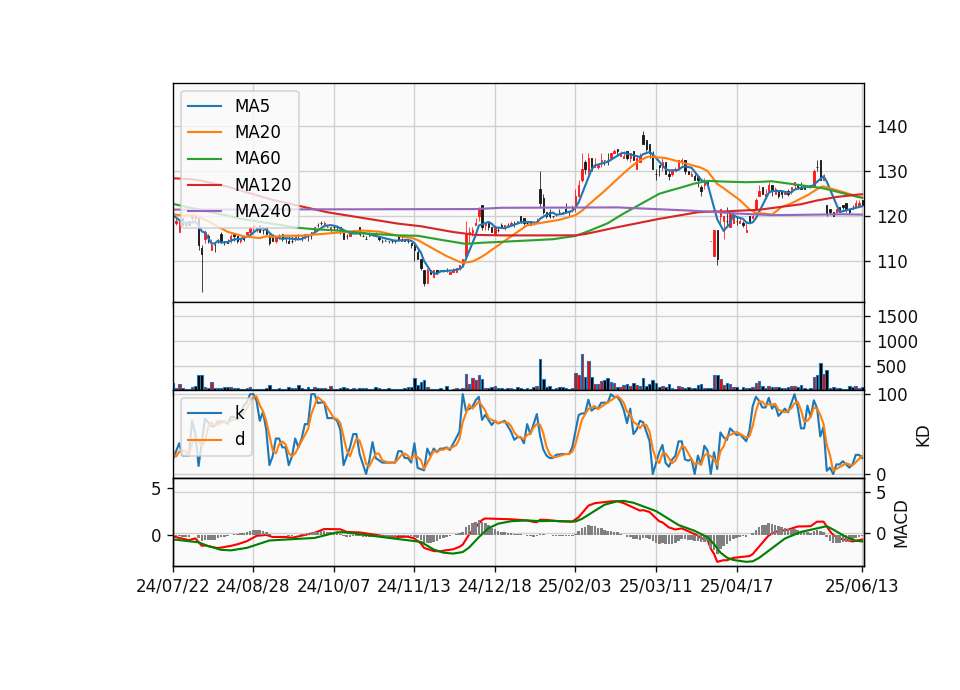
Task: Click the 25/06/13 date label
Action: [861, 586]
